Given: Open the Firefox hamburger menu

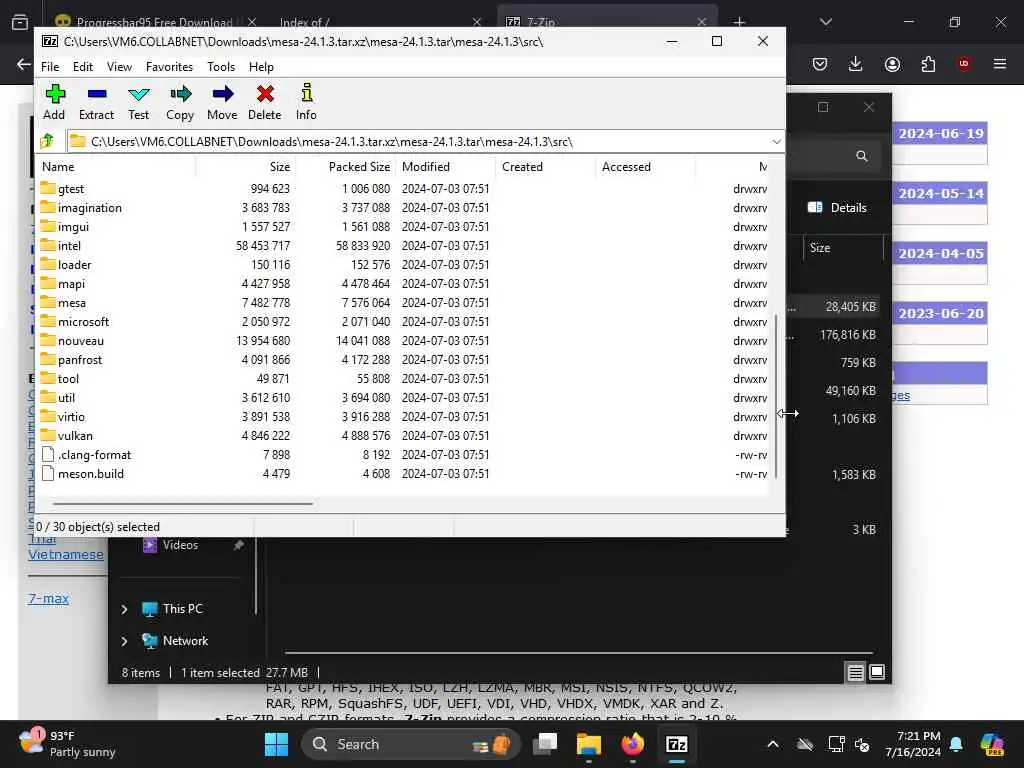Looking at the screenshot, I should [x=1000, y=64].
